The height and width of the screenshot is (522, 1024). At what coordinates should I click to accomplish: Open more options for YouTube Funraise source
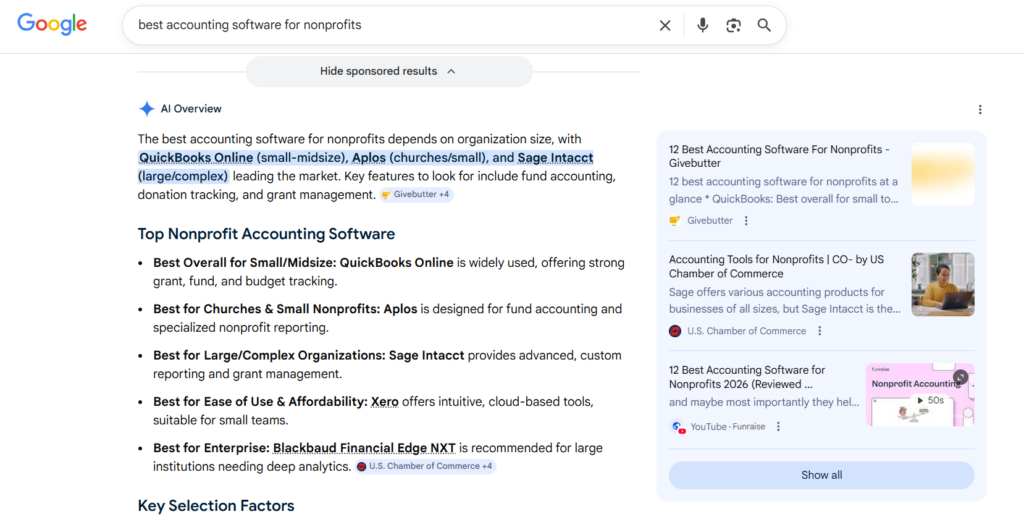(x=778, y=427)
